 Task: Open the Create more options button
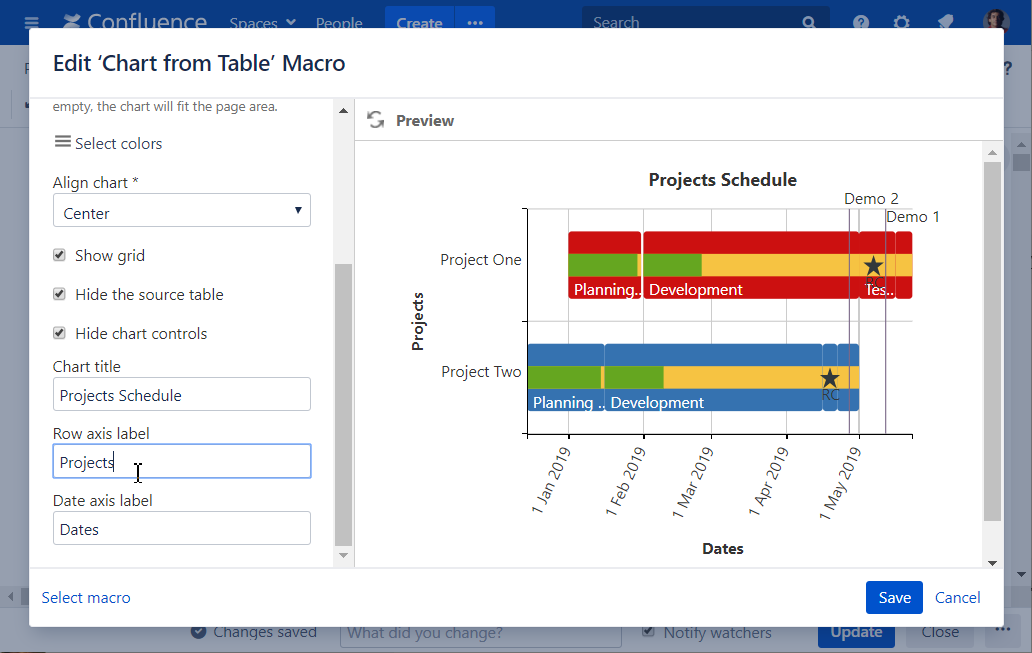pos(475,22)
